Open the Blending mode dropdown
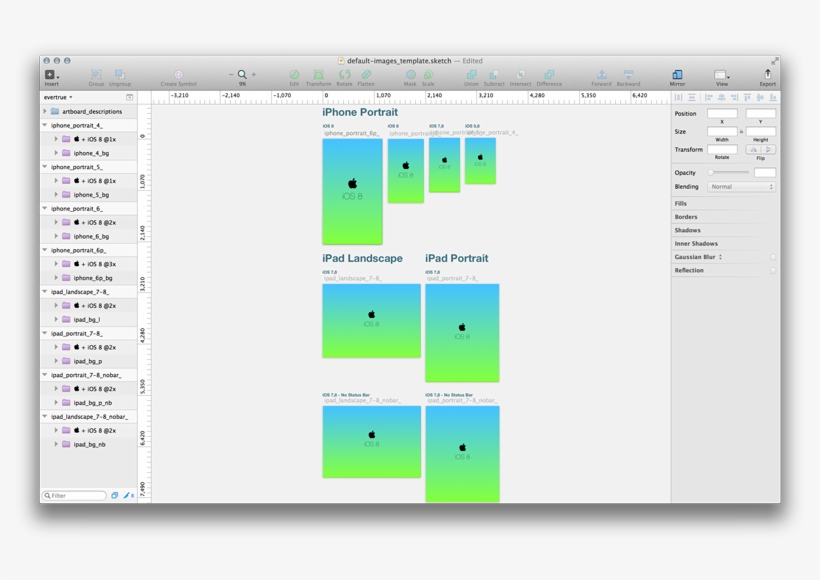The width and height of the screenshot is (820, 580). pos(741,187)
